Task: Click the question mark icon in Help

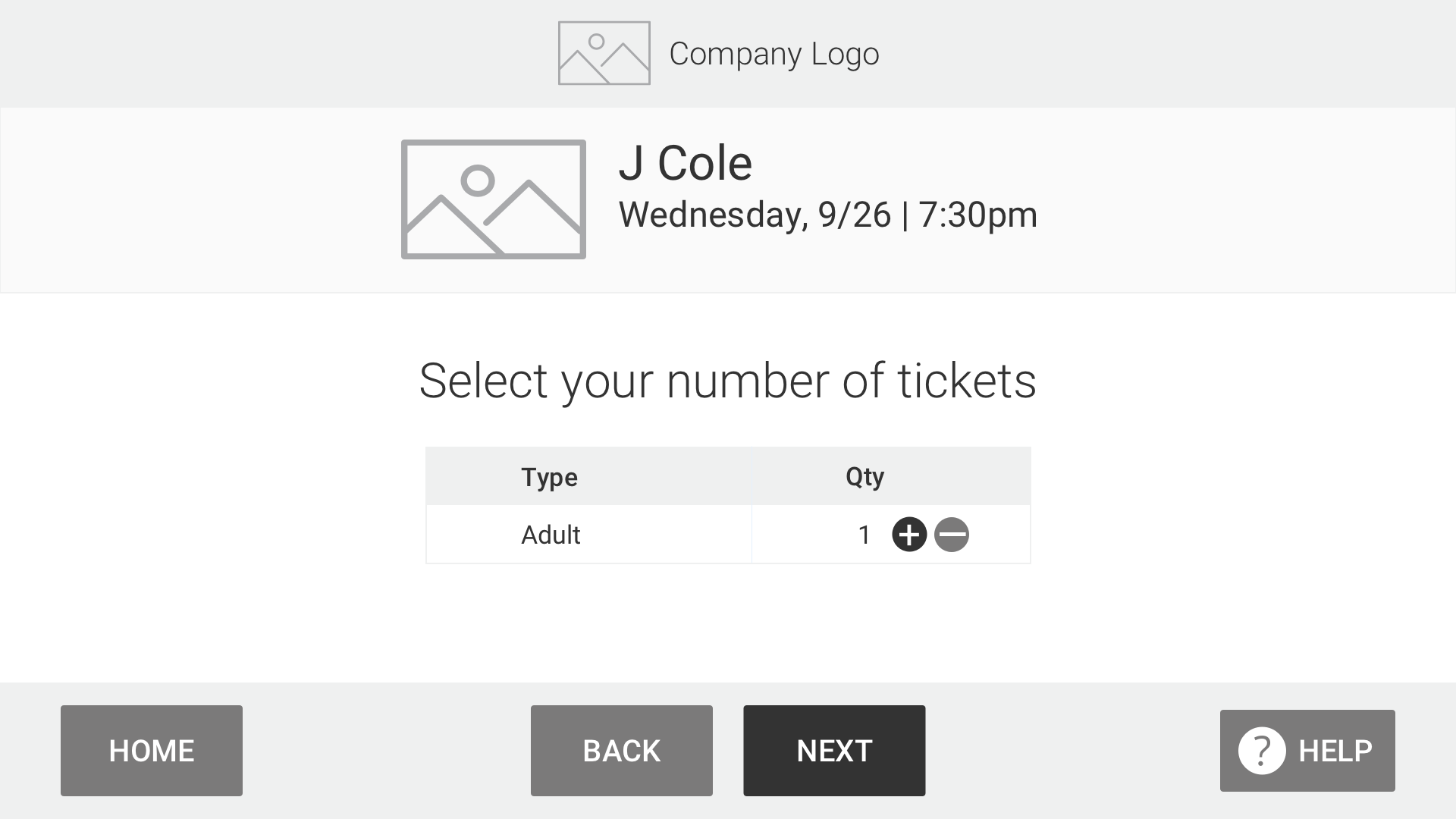Action: (x=1262, y=751)
